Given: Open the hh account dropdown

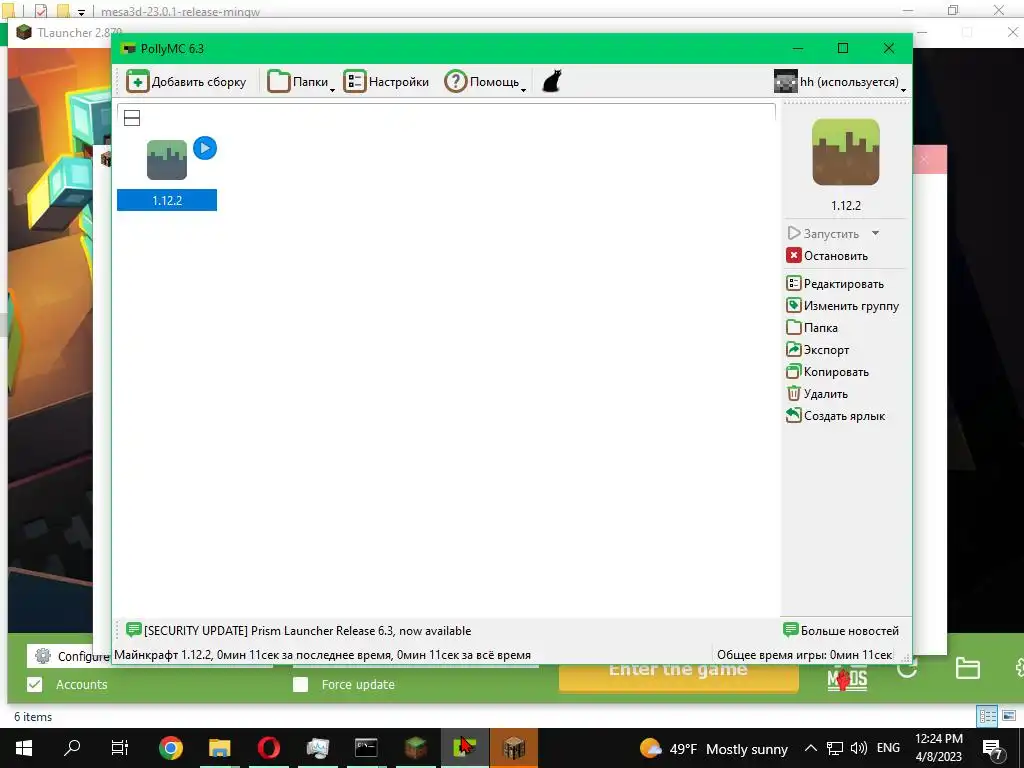Looking at the screenshot, I should (840, 82).
